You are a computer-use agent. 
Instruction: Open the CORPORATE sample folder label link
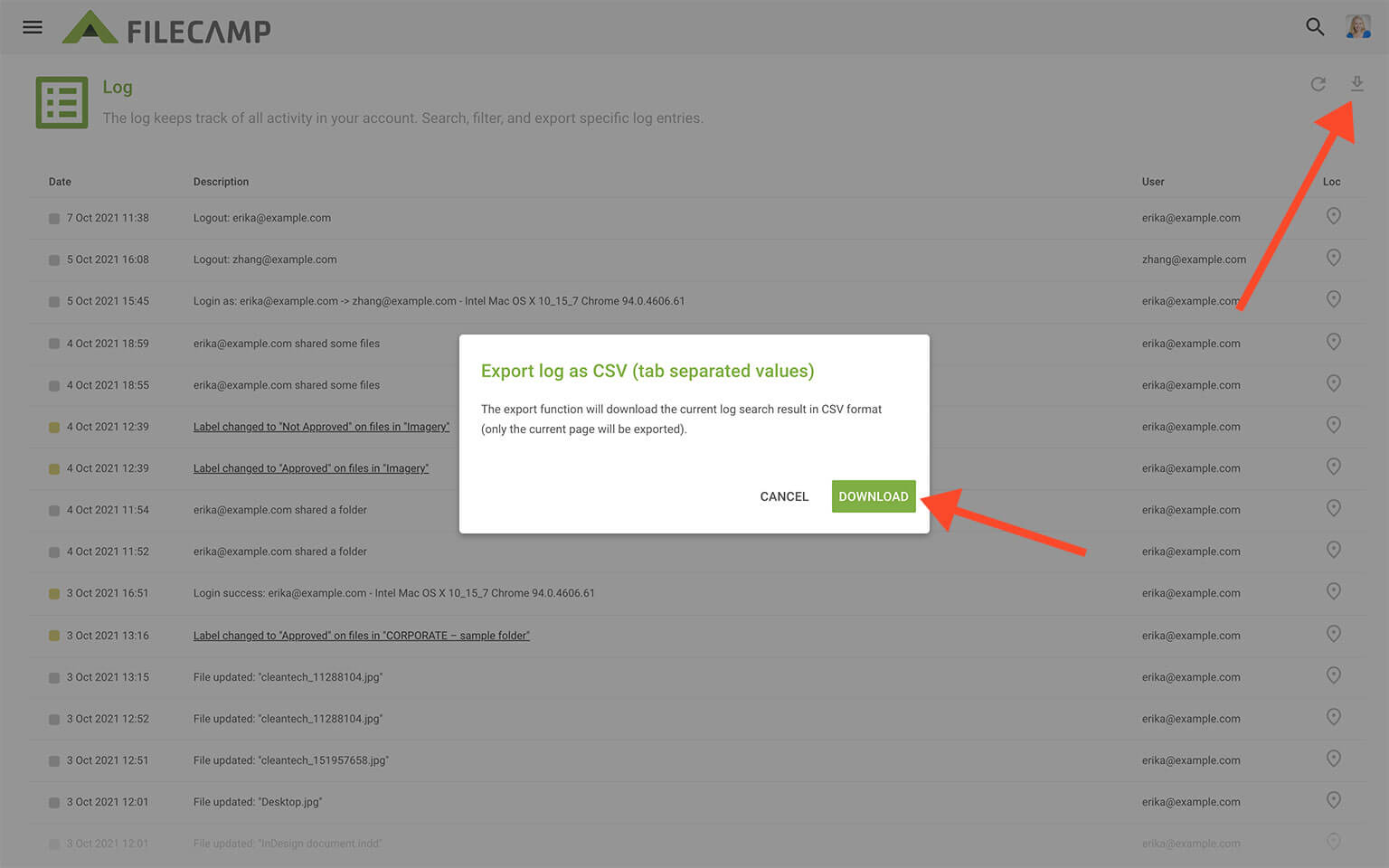click(361, 636)
